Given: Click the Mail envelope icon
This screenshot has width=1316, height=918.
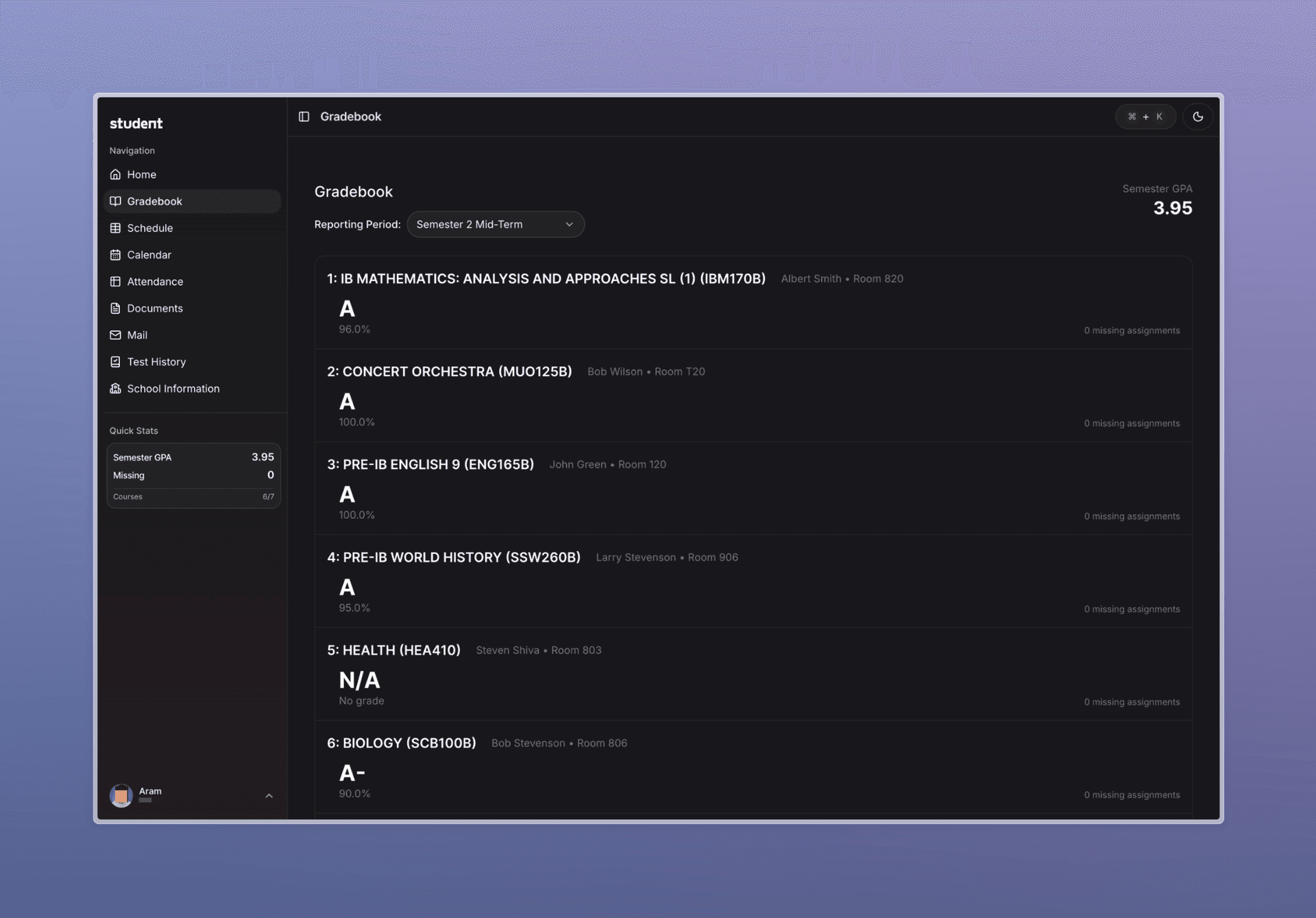Looking at the screenshot, I should coord(115,335).
